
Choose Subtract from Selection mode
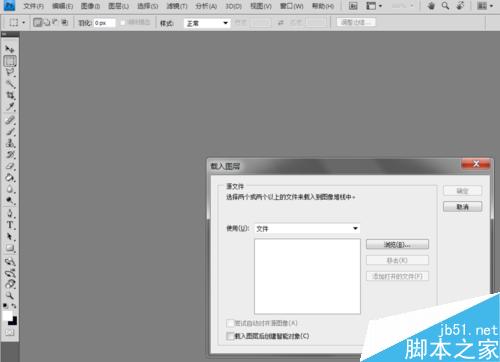55,23
